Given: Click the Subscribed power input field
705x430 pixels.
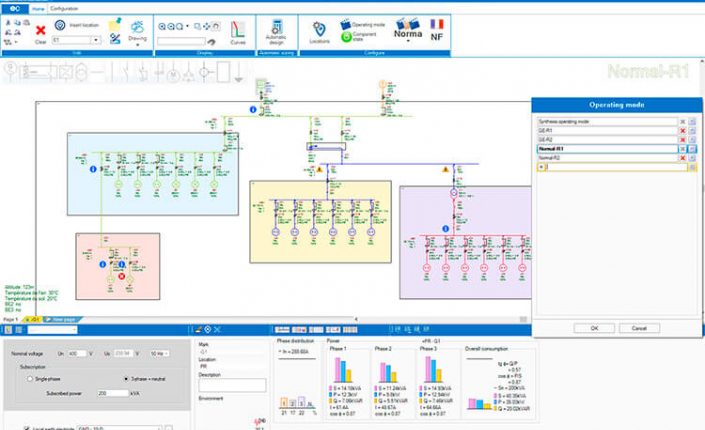Looking at the screenshot, I should [x=113, y=393].
